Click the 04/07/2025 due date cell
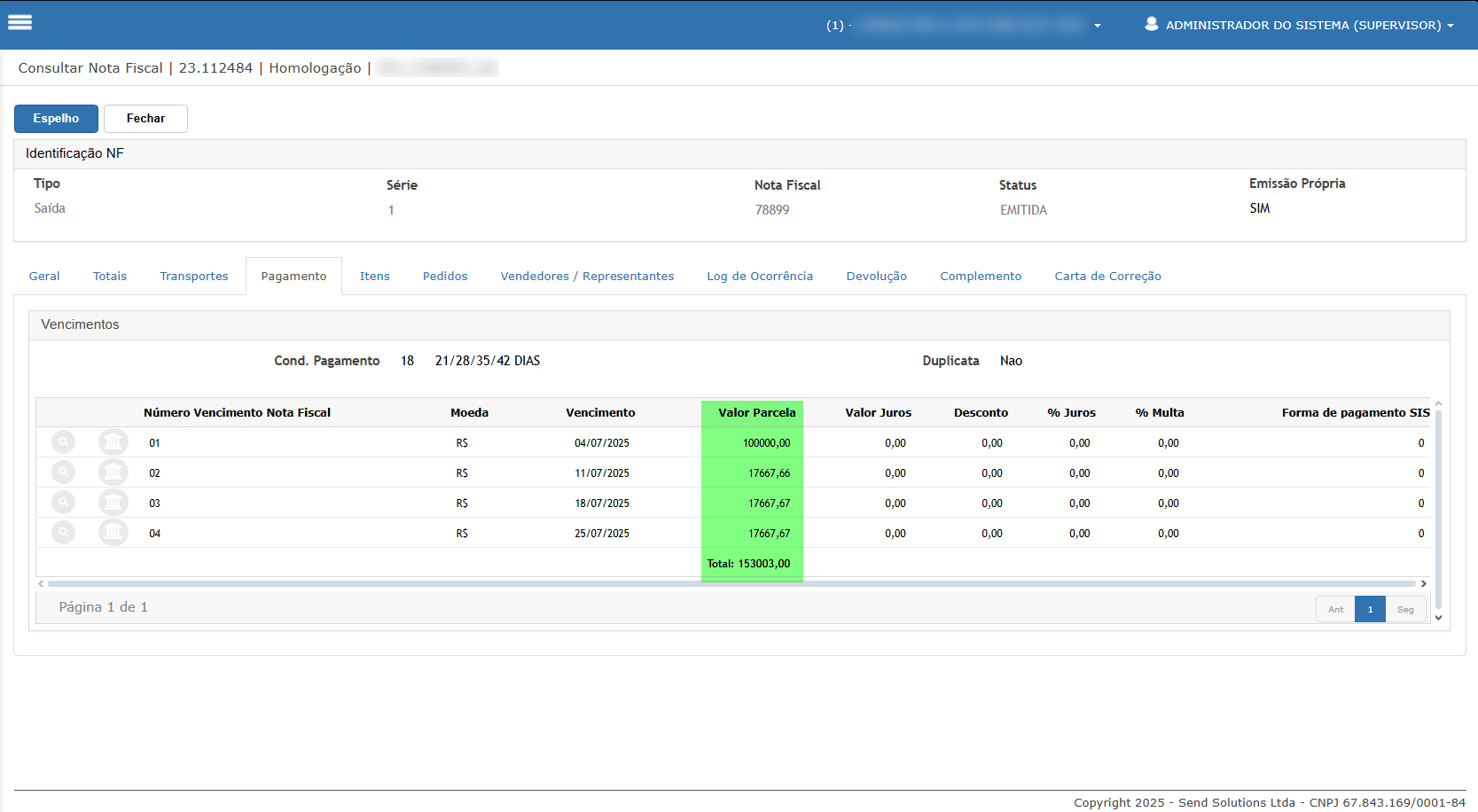1478x812 pixels. coord(602,442)
